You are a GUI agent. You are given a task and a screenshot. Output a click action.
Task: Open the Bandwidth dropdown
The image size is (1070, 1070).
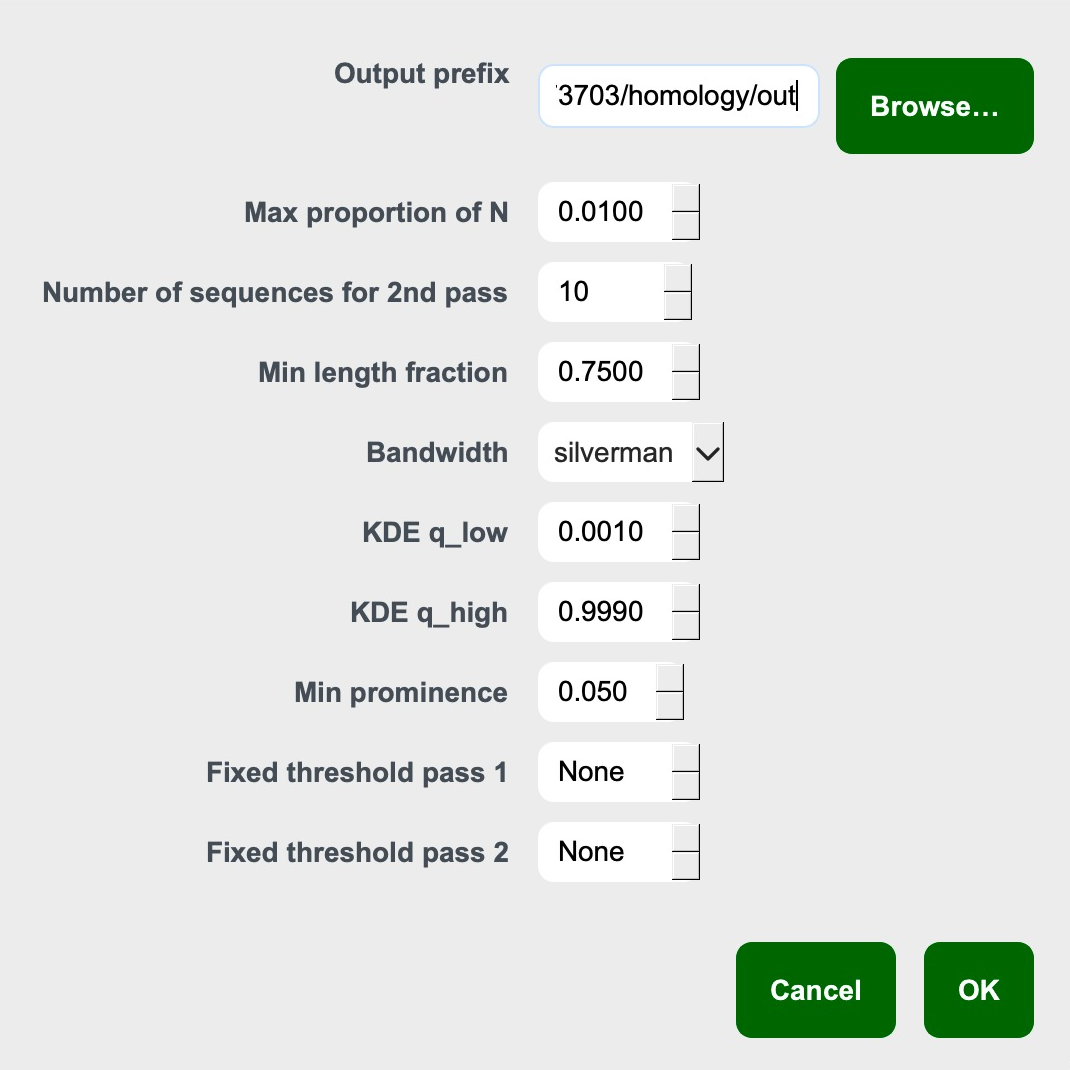point(707,452)
